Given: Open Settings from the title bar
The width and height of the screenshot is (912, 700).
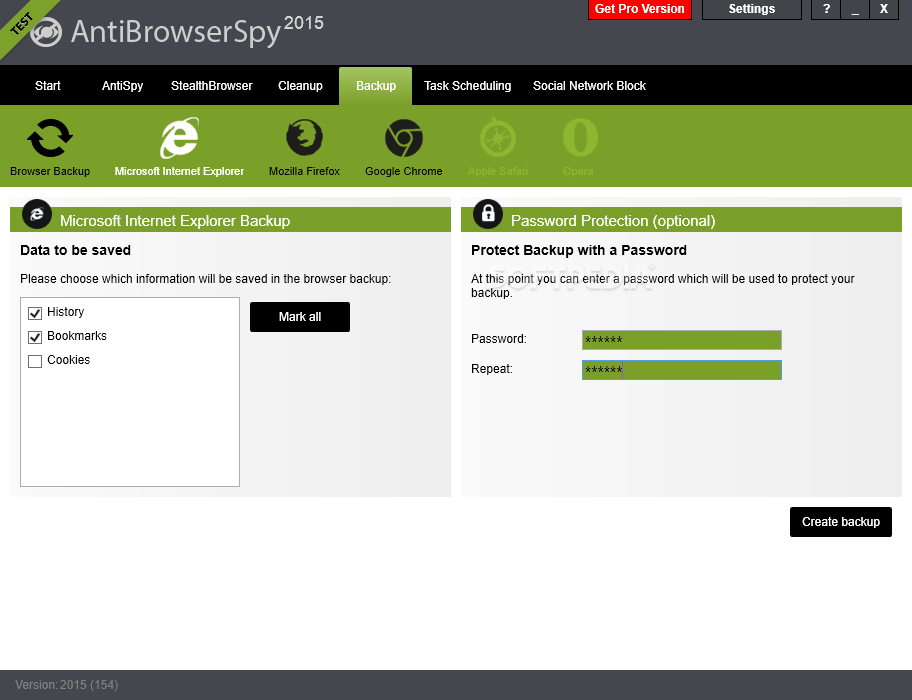Looking at the screenshot, I should [x=751, y=9].
